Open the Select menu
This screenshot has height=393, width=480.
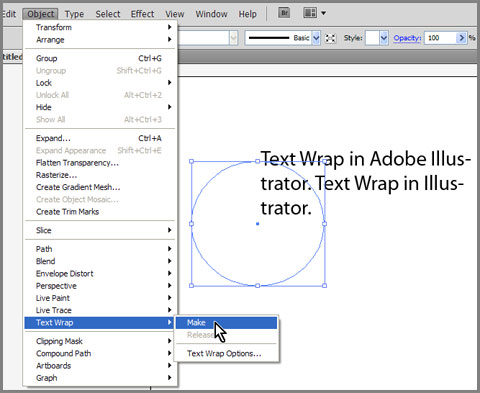(x=108, y=14)
